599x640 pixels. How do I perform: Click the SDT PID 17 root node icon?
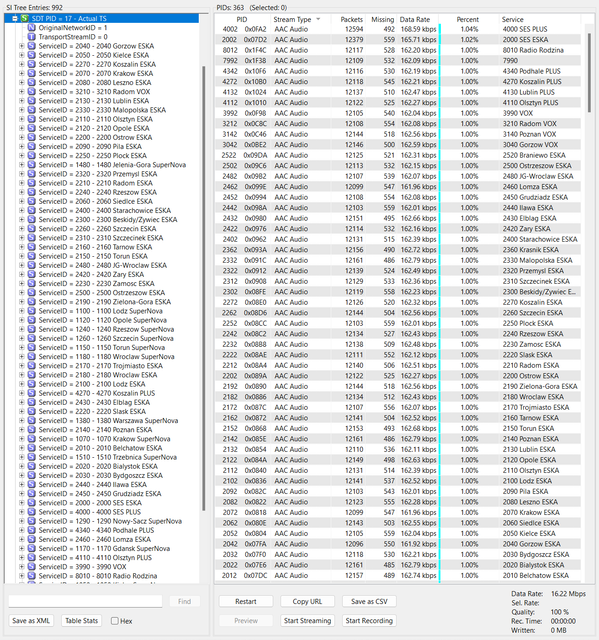[25, 18]
